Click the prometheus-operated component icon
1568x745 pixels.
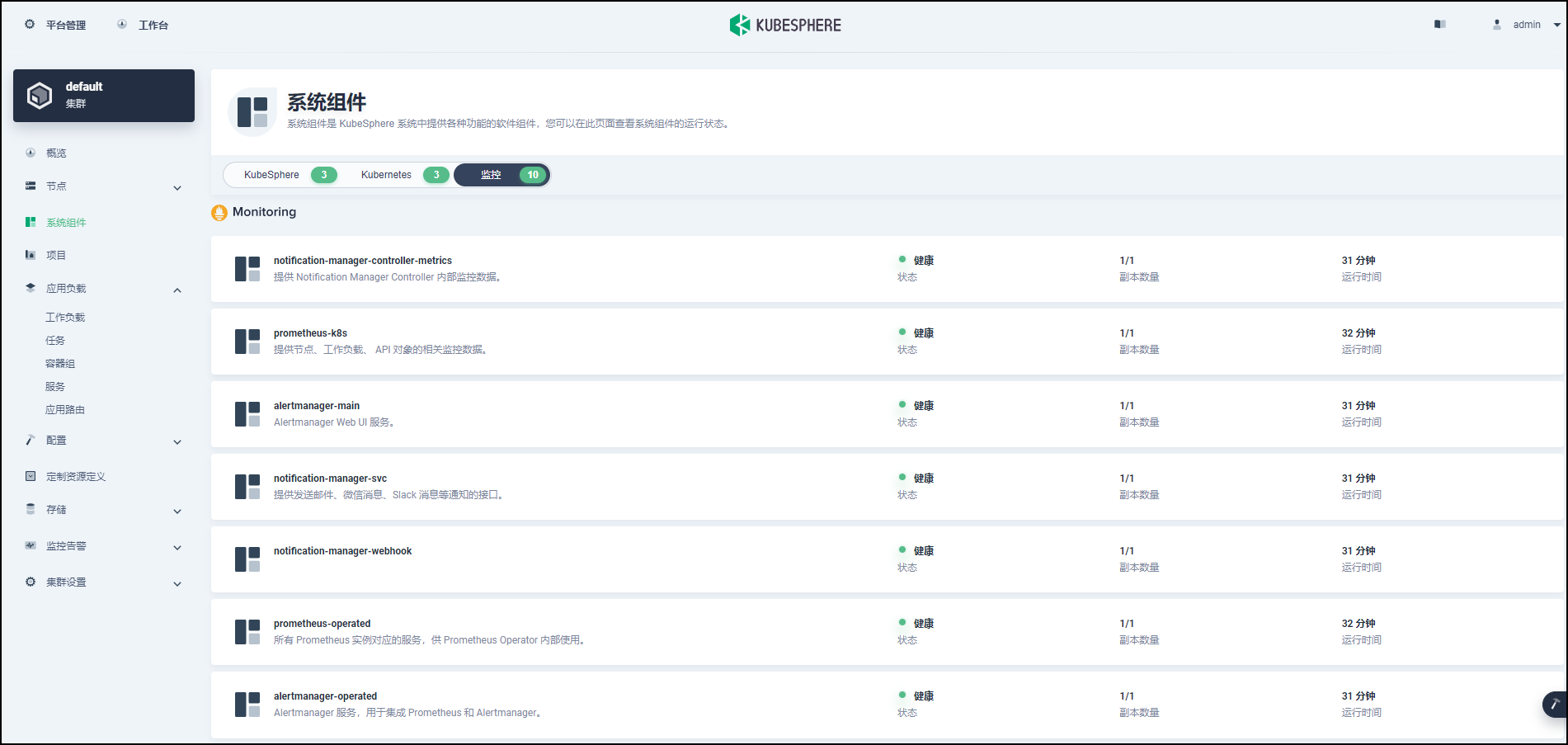click(x=247, y=632)
